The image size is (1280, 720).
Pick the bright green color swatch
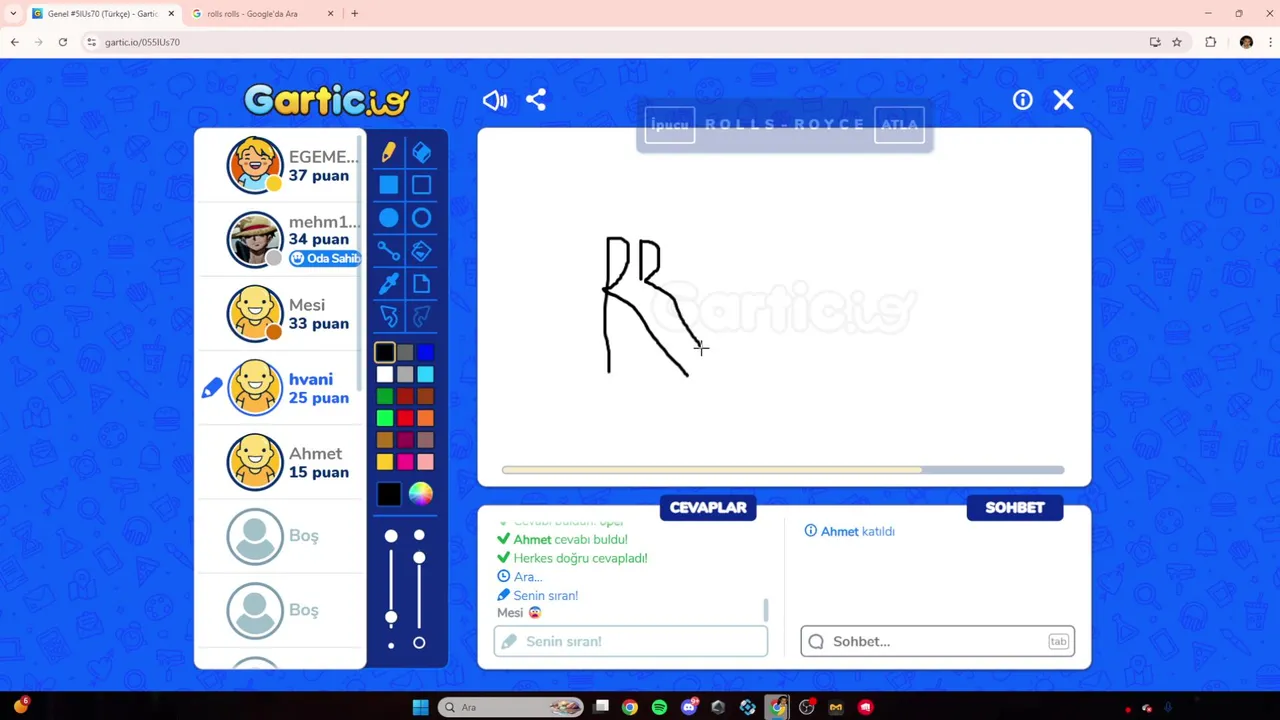pyautogui.click(x=385, y=418)
